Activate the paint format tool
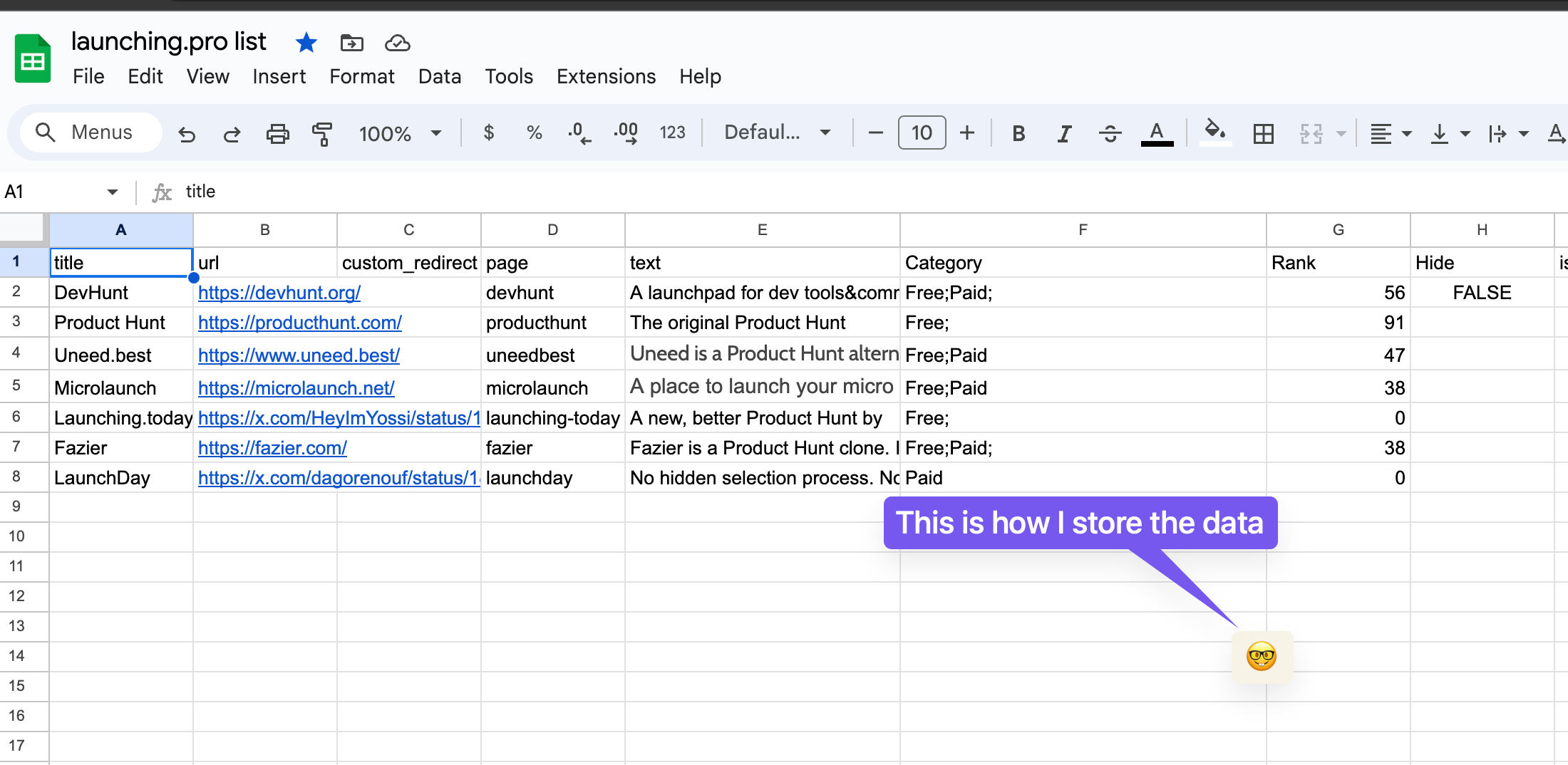 322,133
